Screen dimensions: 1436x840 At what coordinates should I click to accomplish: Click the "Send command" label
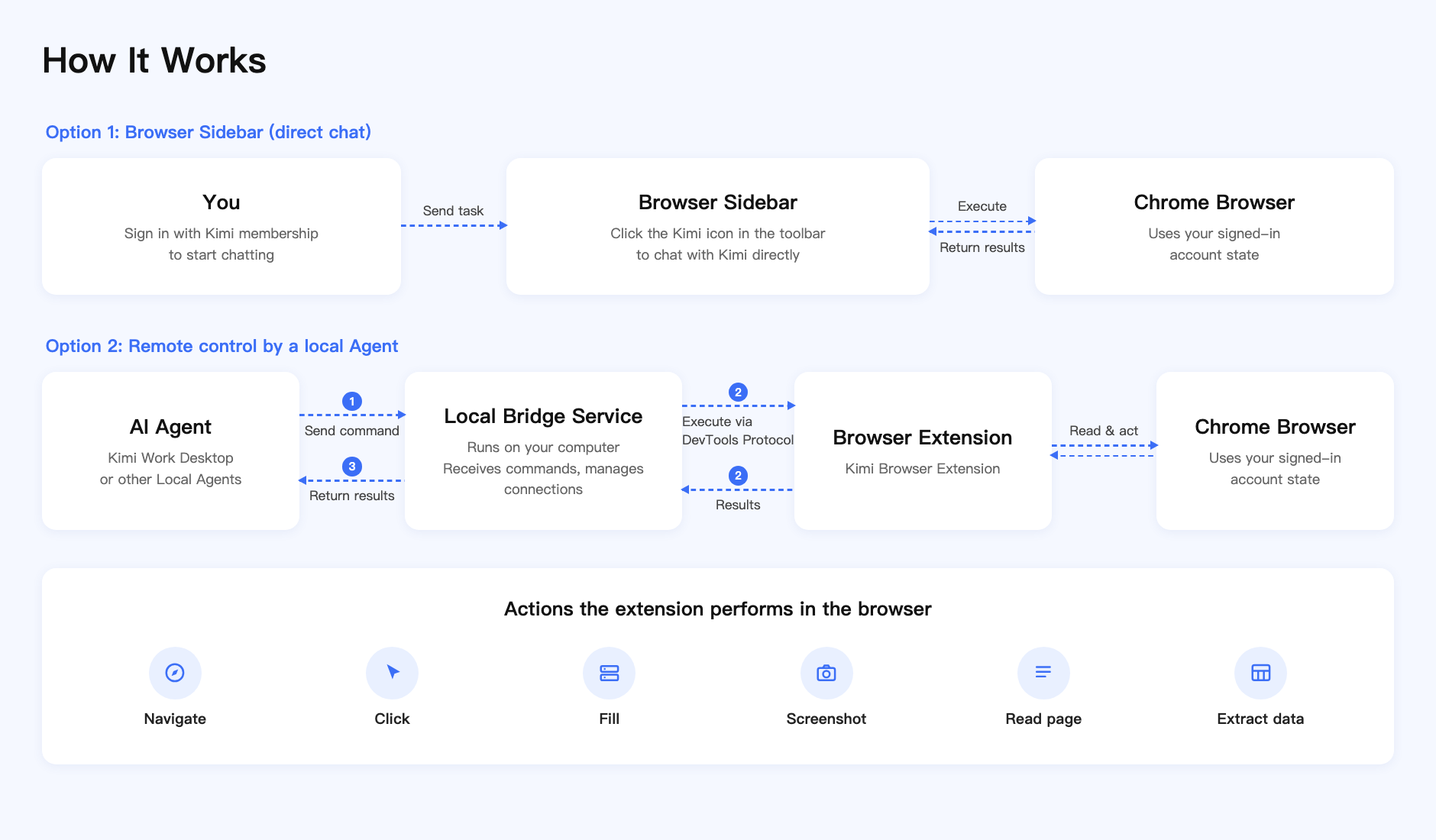click(x=352, y=431)
